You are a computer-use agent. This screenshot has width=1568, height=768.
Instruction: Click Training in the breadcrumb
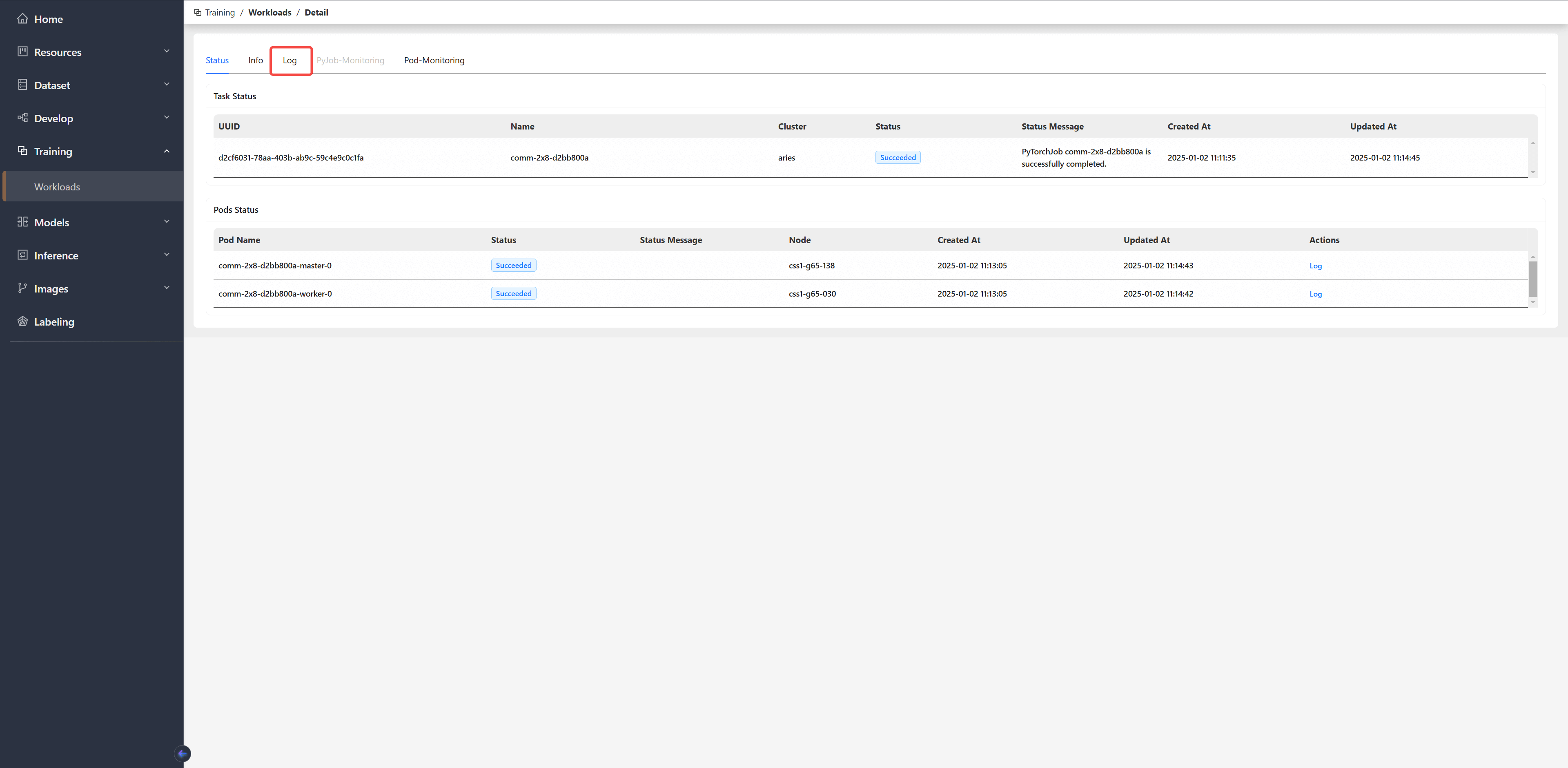click(x=220, y=12)
